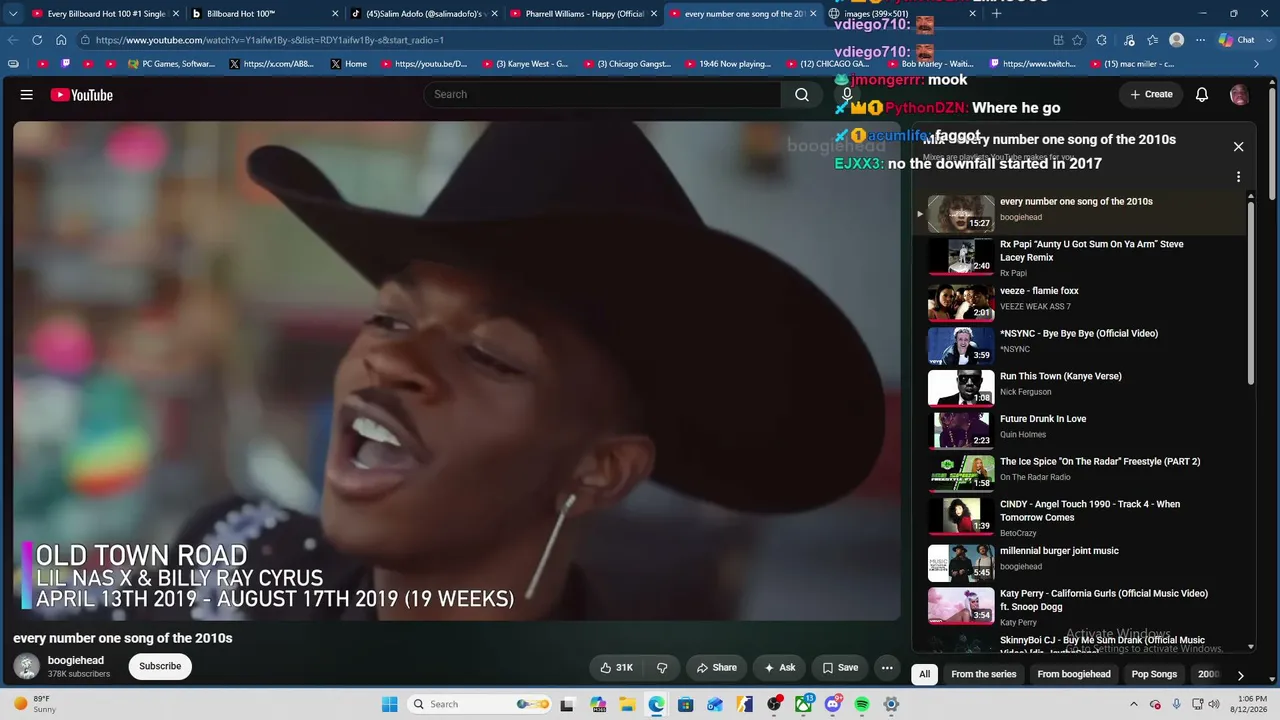Viewport: 1280px width, 720px height.
Task: Open the browser tab list dropdown
Action: [x=13, y=14]
